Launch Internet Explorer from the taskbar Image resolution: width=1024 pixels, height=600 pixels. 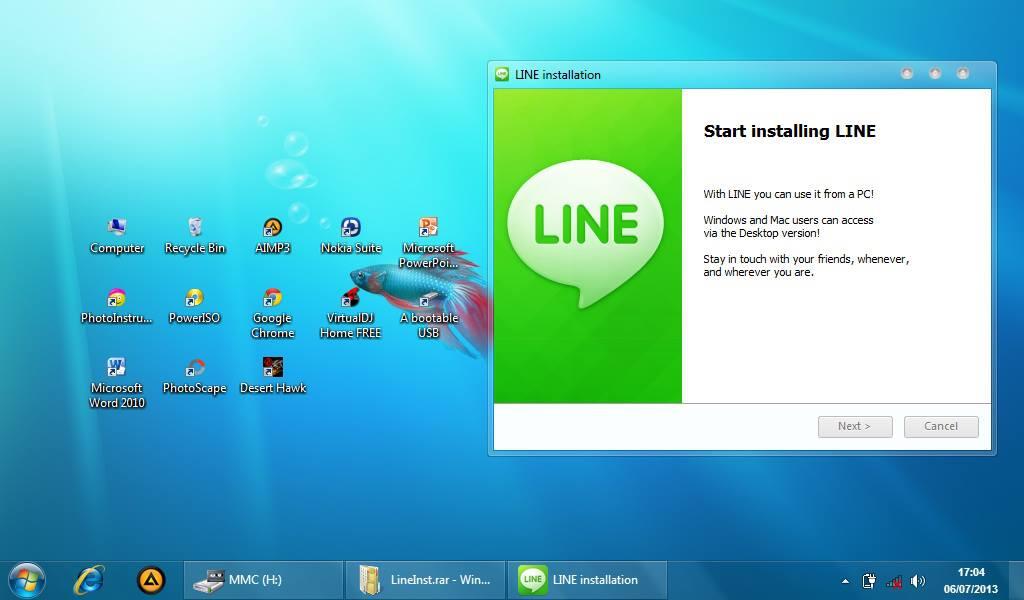click(x=90, y=579)
